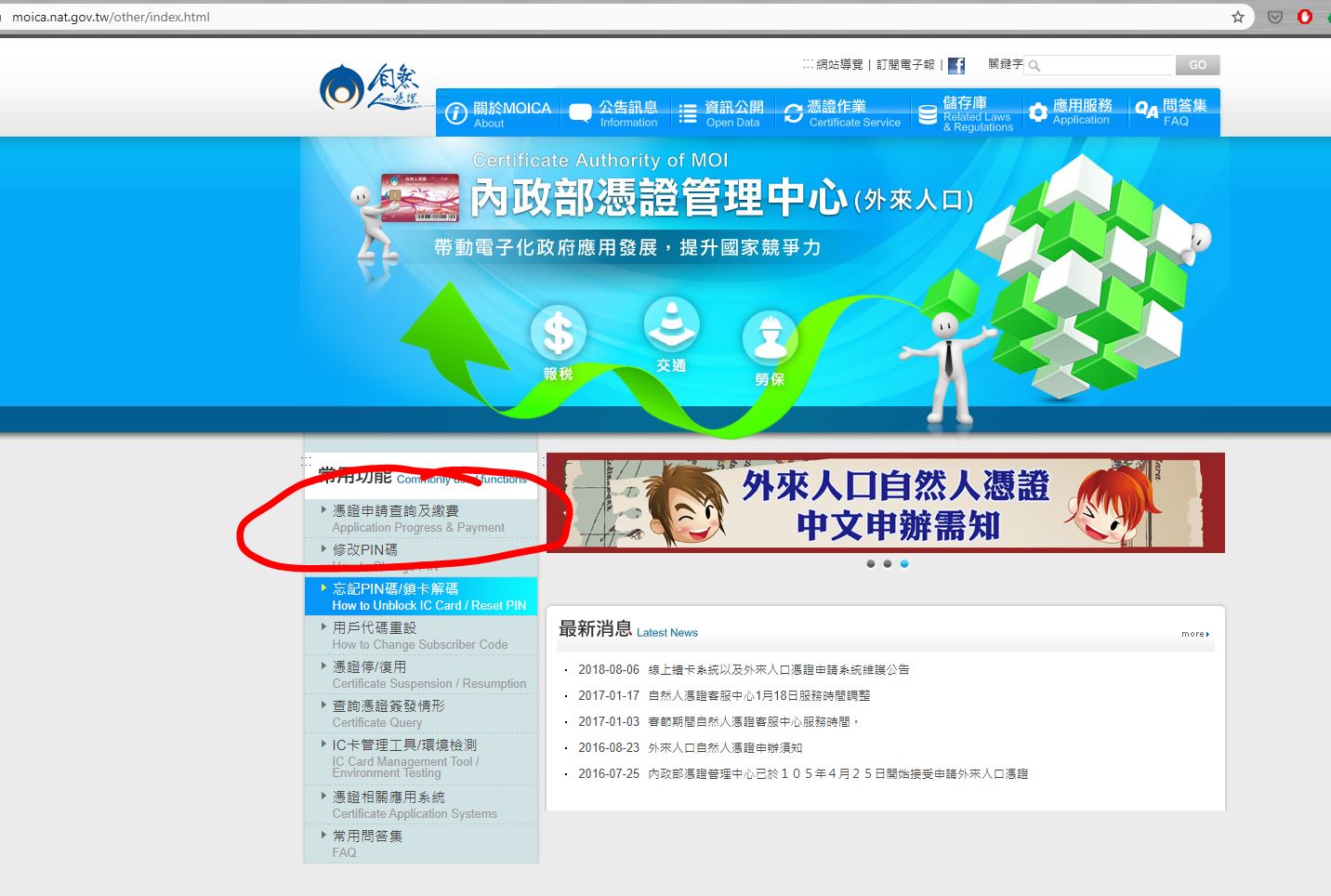The height and width of the screenshot is (896, 1331).
Task: Click the tax filing dollar sign icon
Action: tap(558, 334)
